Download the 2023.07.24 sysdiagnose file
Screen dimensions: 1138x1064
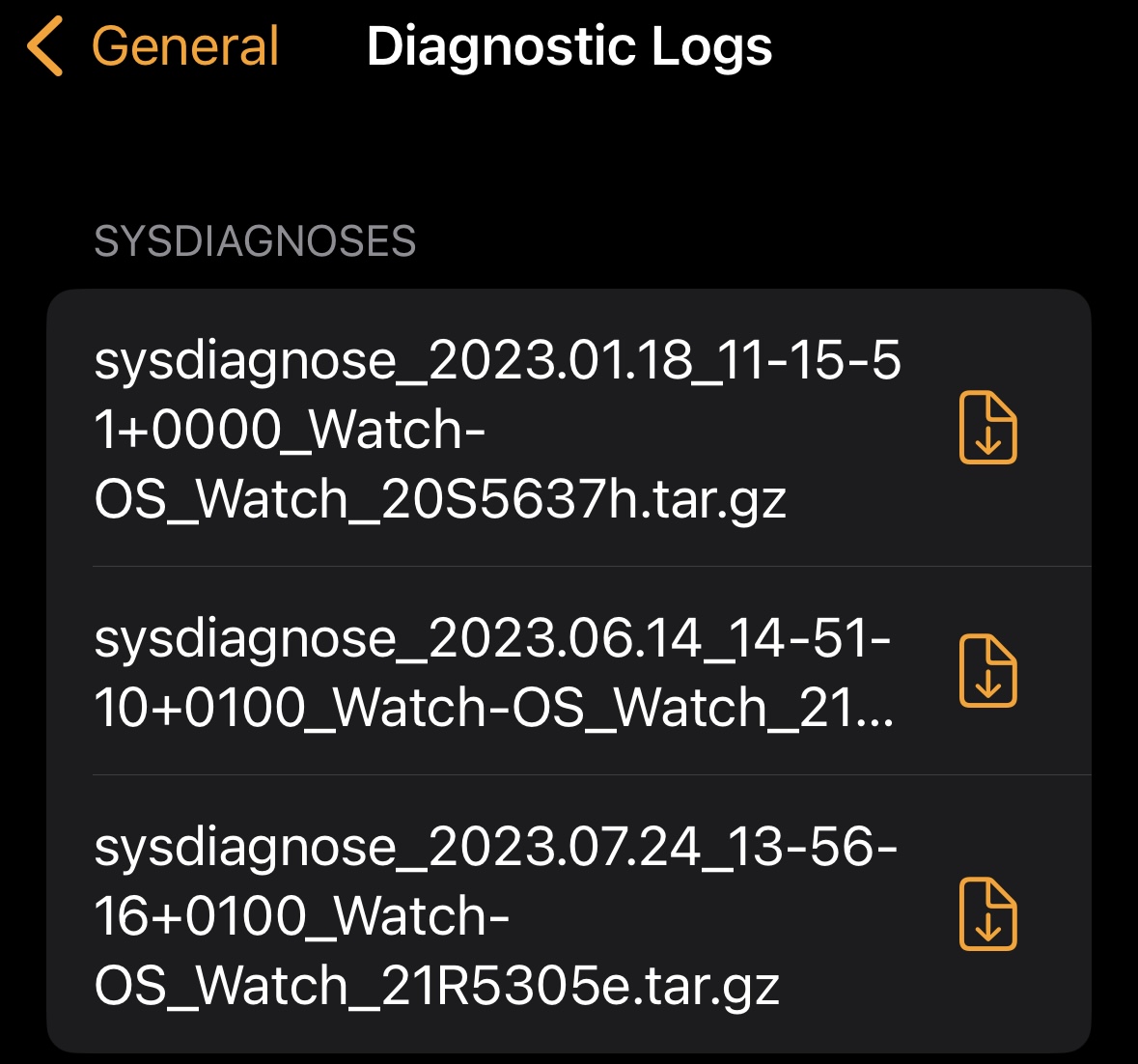(987, 914)
